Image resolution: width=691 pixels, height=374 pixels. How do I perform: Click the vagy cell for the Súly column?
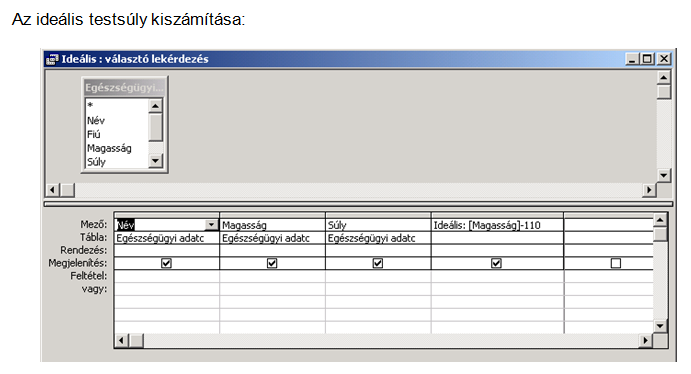point(378,289)
